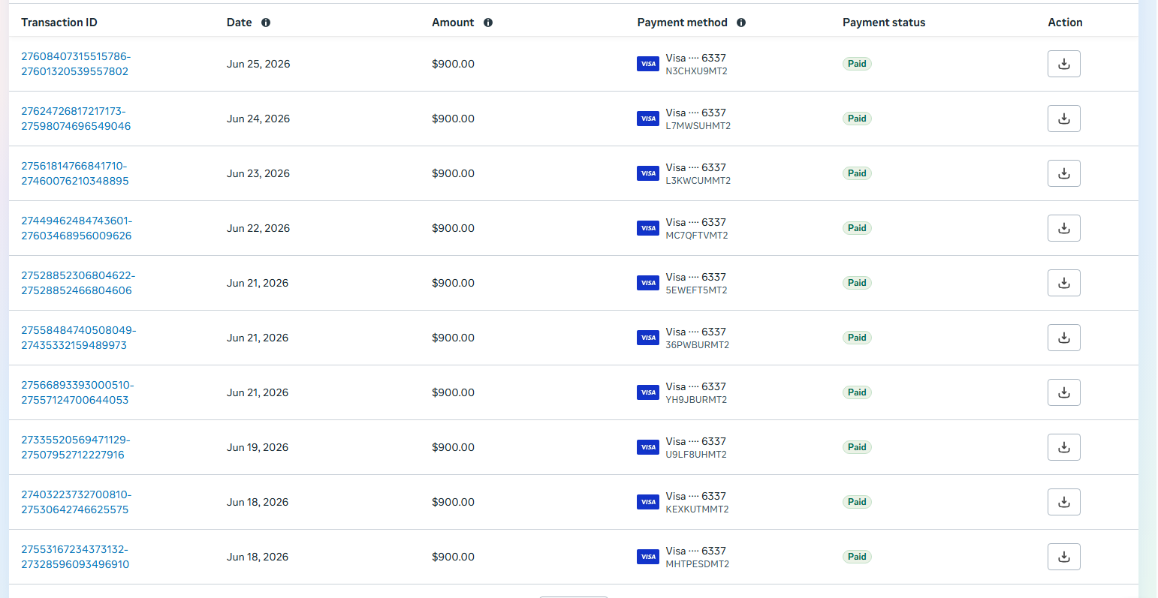The height and width of the screenshot is (598, 1158).
Task: Click the info icon next to Amount header
Action: point(488,22)
